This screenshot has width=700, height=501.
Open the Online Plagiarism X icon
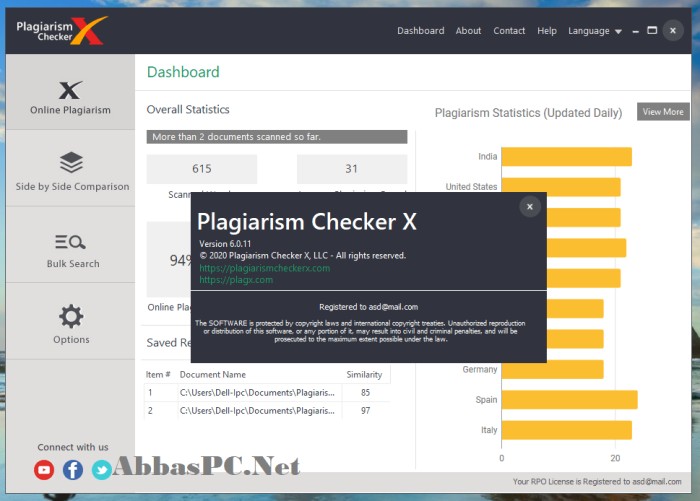point(71,90)
